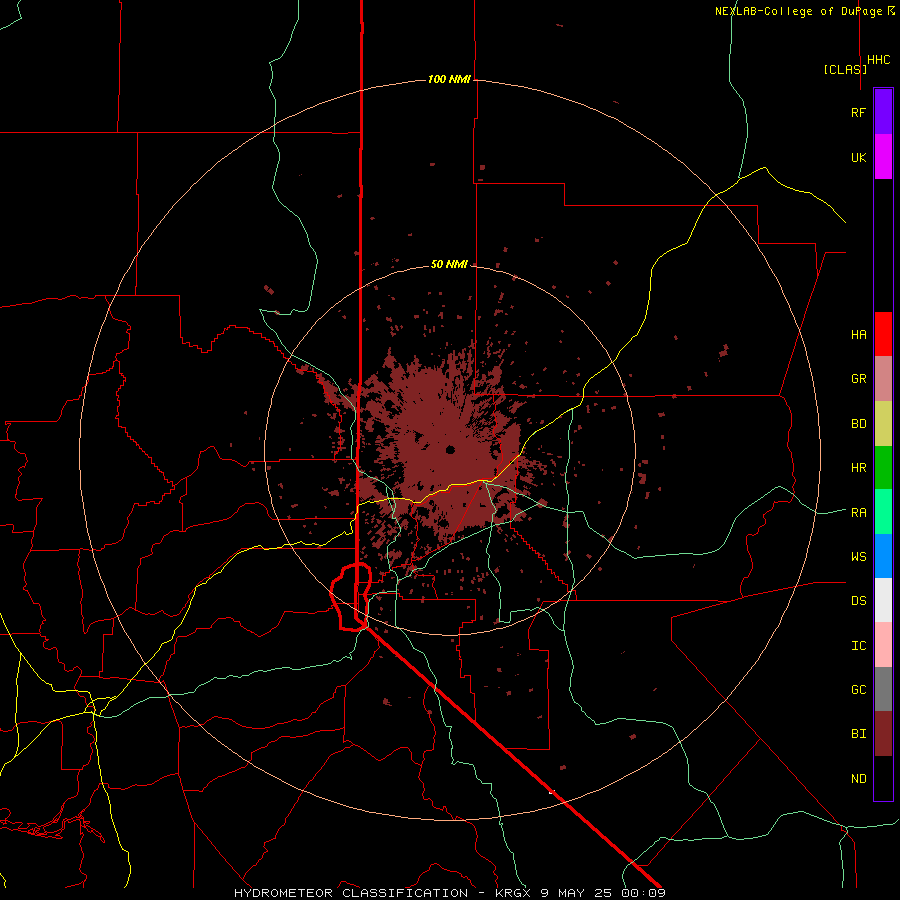Click the GC gray legend block

[883, 689]
